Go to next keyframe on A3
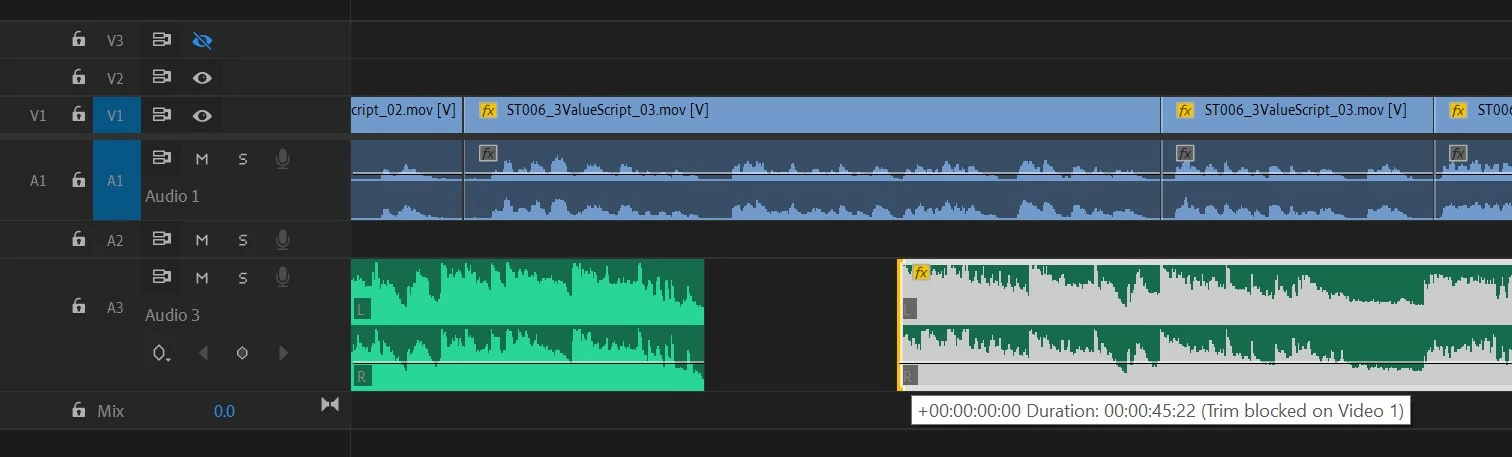Viewport: 1512px width, 457px height. pyautogui.click(x=283, y=353)
